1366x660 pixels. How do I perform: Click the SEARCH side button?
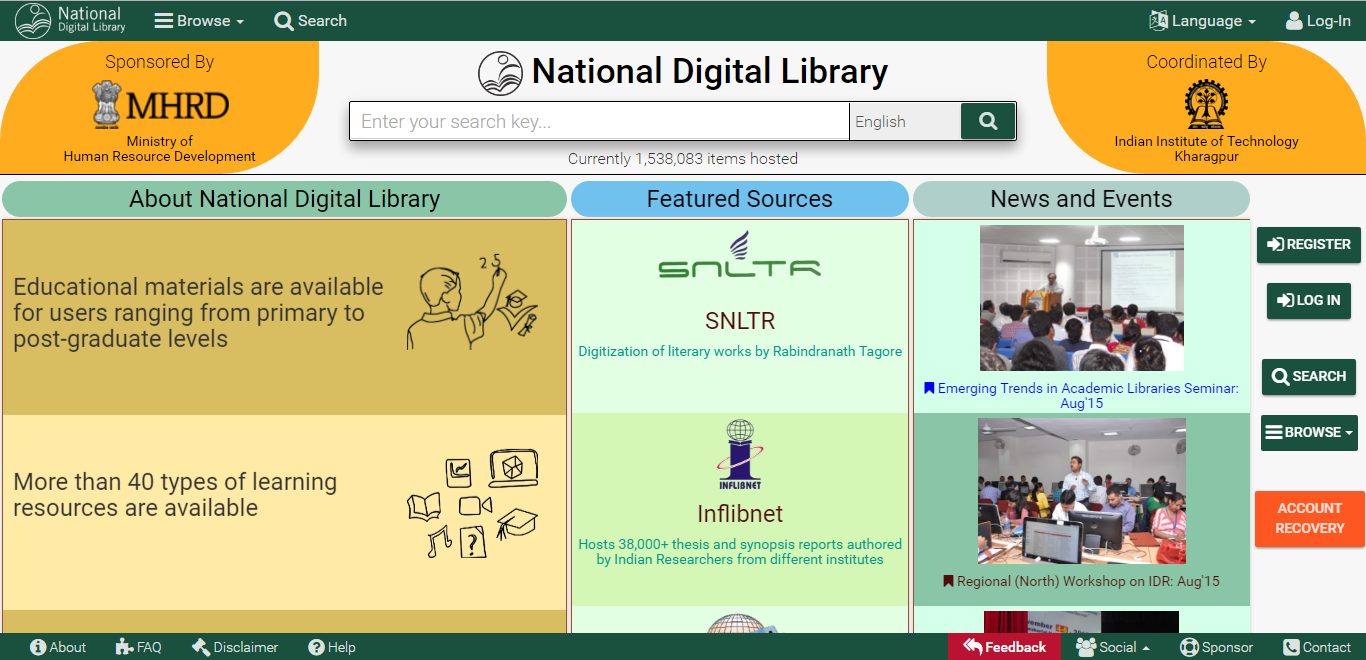coord(1308,377)
